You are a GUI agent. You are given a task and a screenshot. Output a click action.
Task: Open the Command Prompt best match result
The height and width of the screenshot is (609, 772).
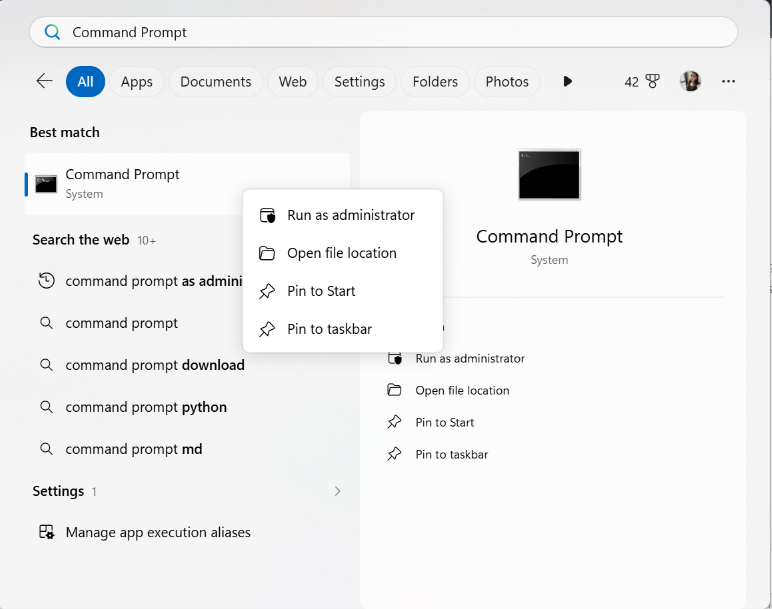point(187,184)
